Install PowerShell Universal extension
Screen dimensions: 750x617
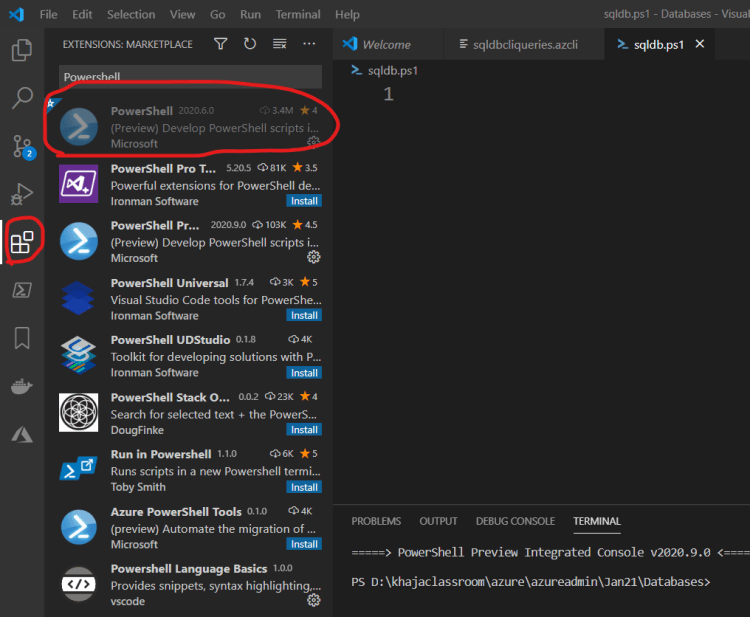tap(304, 315)
